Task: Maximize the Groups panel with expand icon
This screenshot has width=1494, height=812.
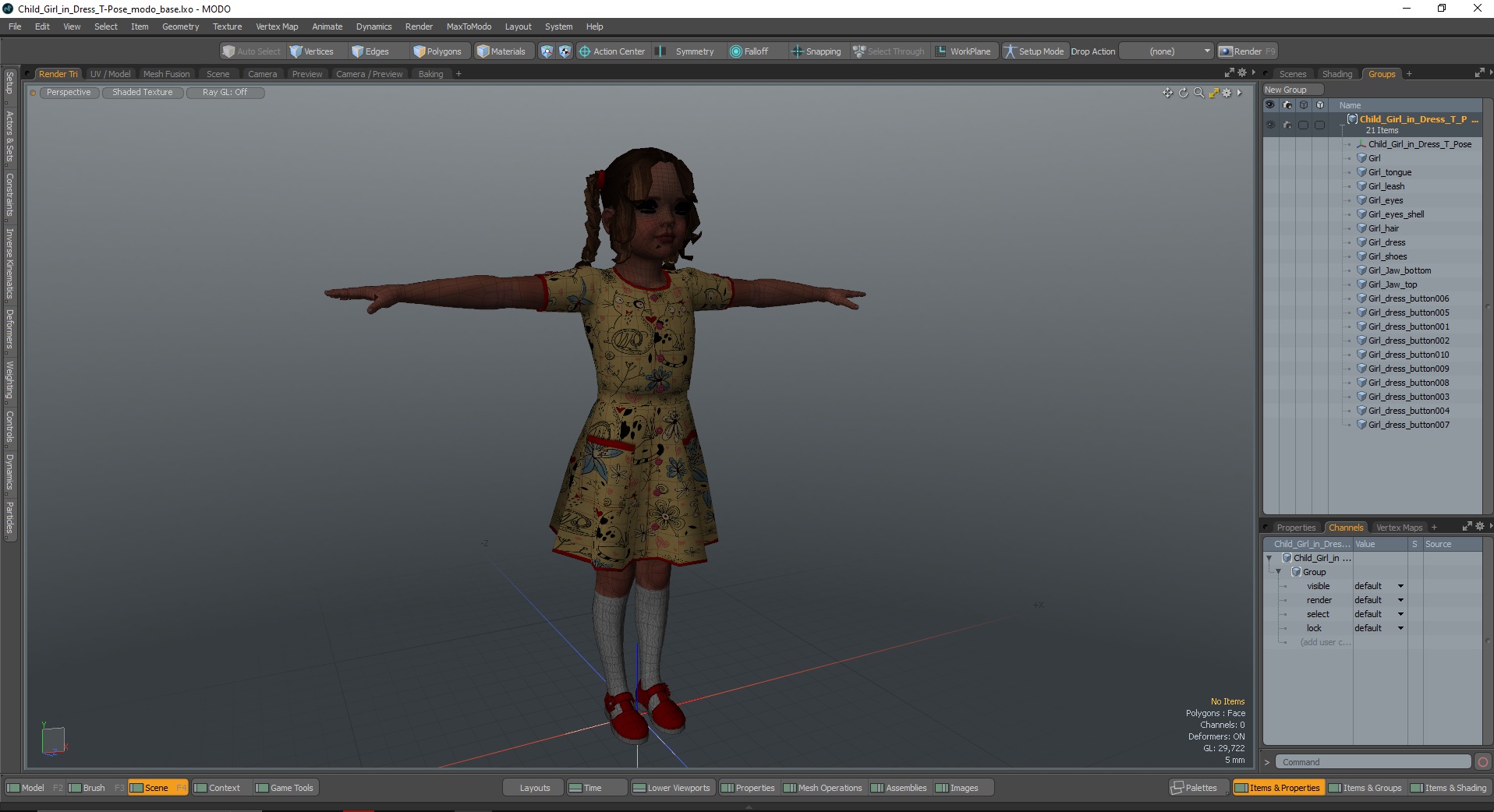Action: (x=1479, y=72)
